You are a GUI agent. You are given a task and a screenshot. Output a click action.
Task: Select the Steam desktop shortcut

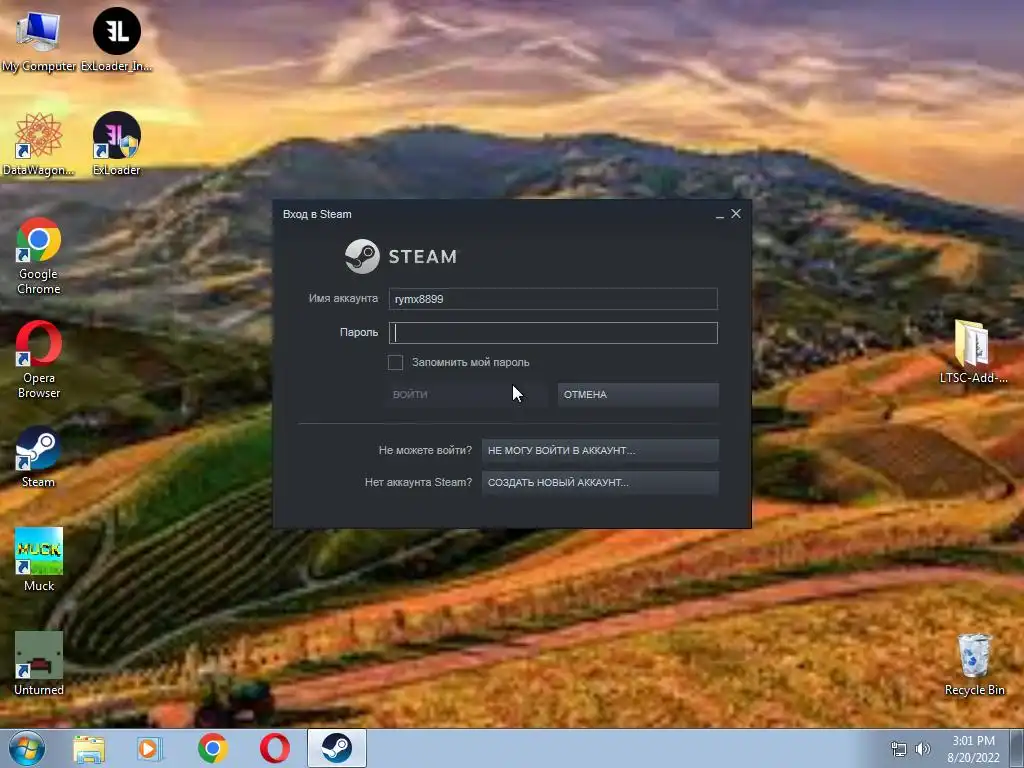click(39, 456)
